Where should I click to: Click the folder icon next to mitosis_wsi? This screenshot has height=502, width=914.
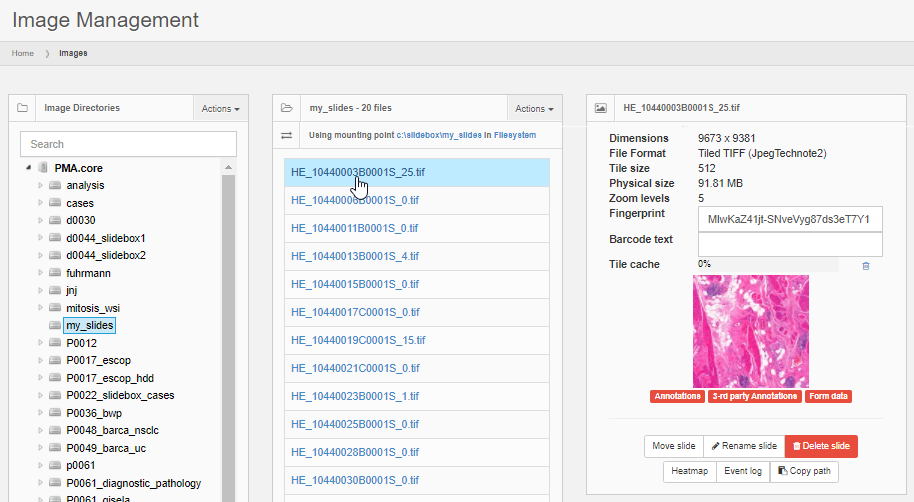pos(55,308)
